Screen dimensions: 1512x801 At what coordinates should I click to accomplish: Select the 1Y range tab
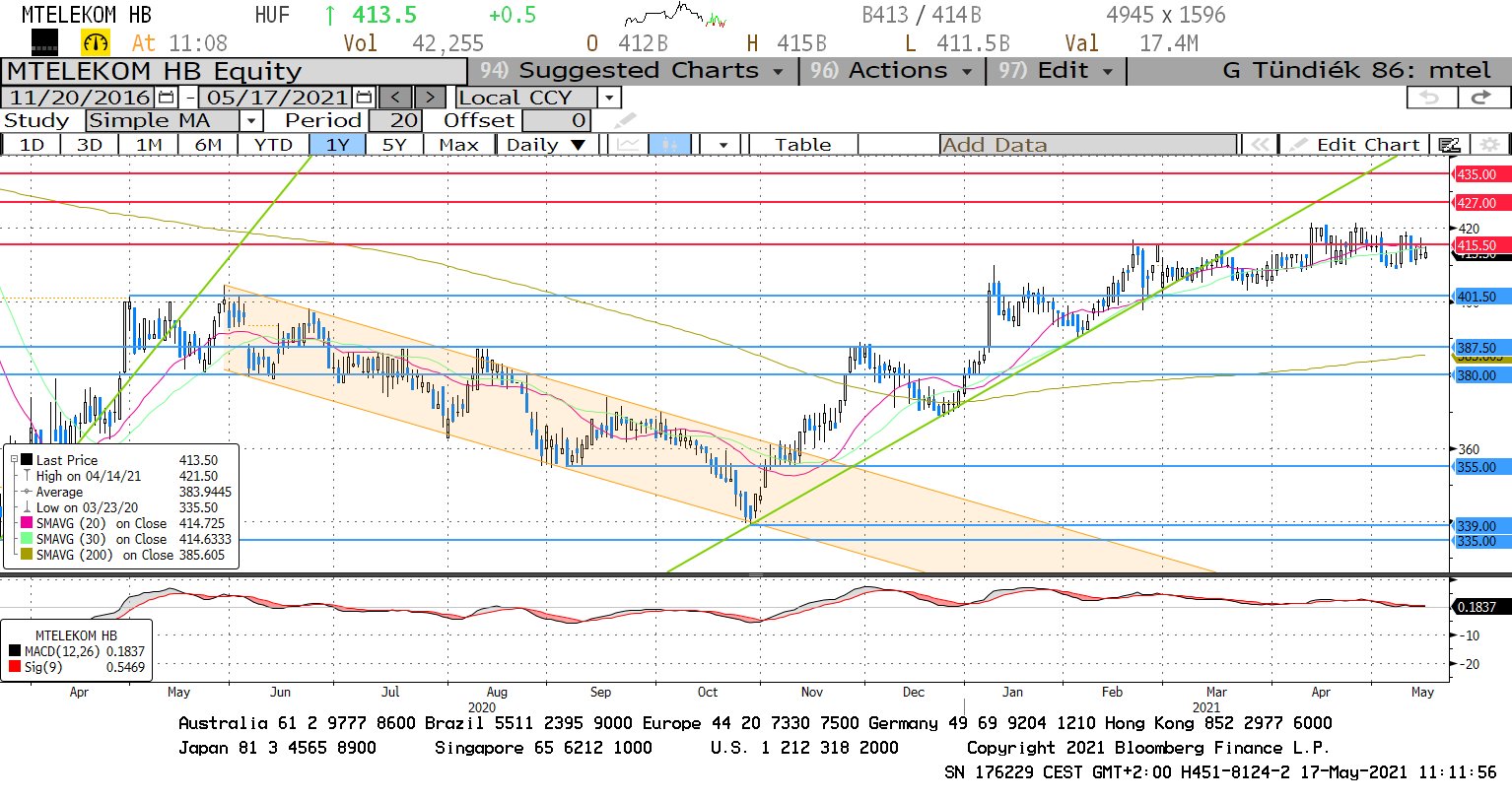337,145
